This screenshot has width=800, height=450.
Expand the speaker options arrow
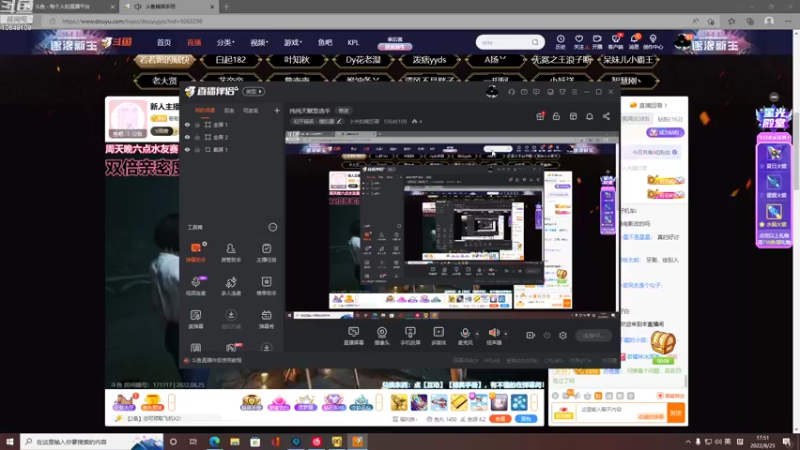click(506, 334)
